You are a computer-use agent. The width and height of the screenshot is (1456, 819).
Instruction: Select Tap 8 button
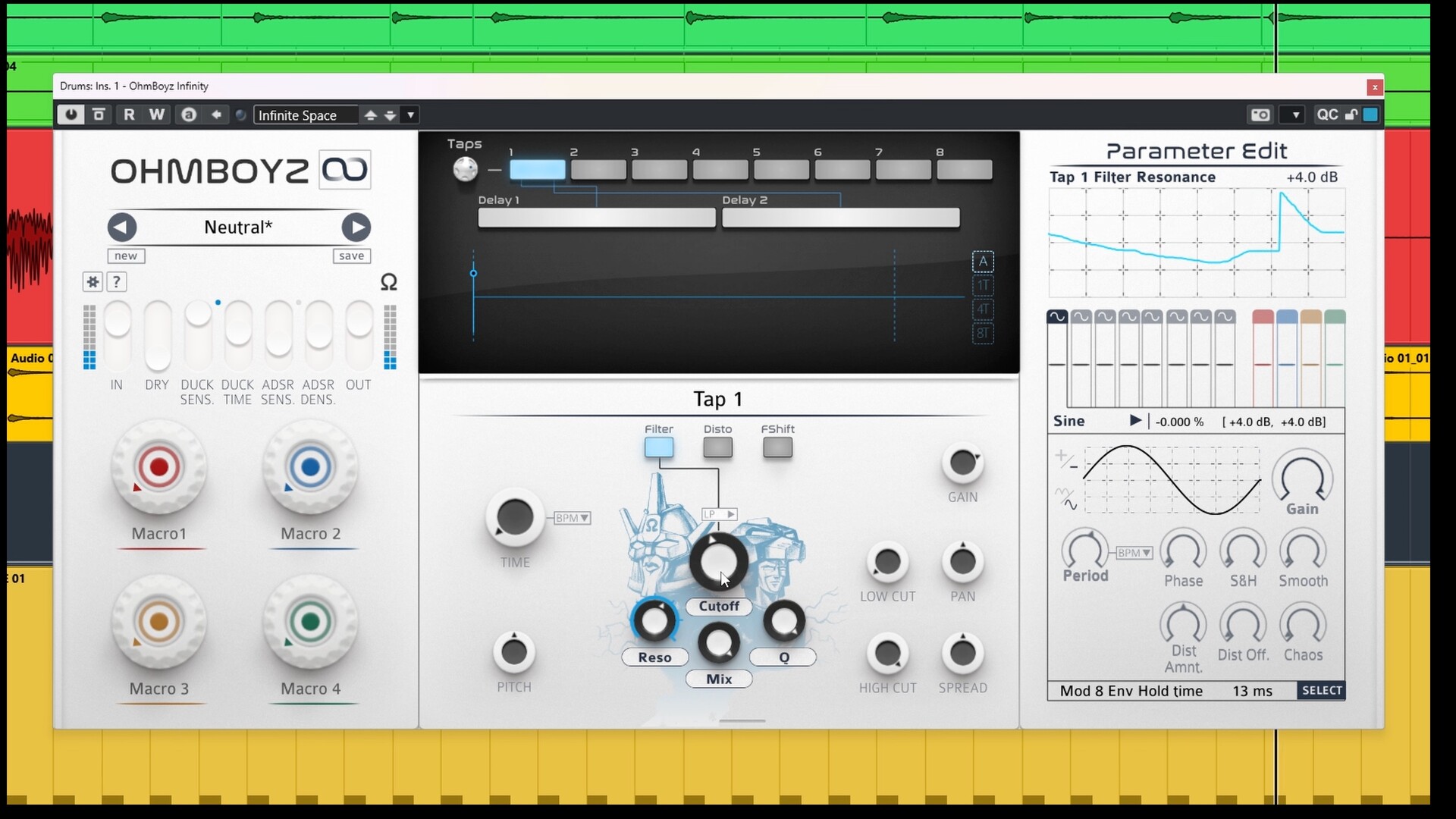pyautogui.click(x=965, y=170)
